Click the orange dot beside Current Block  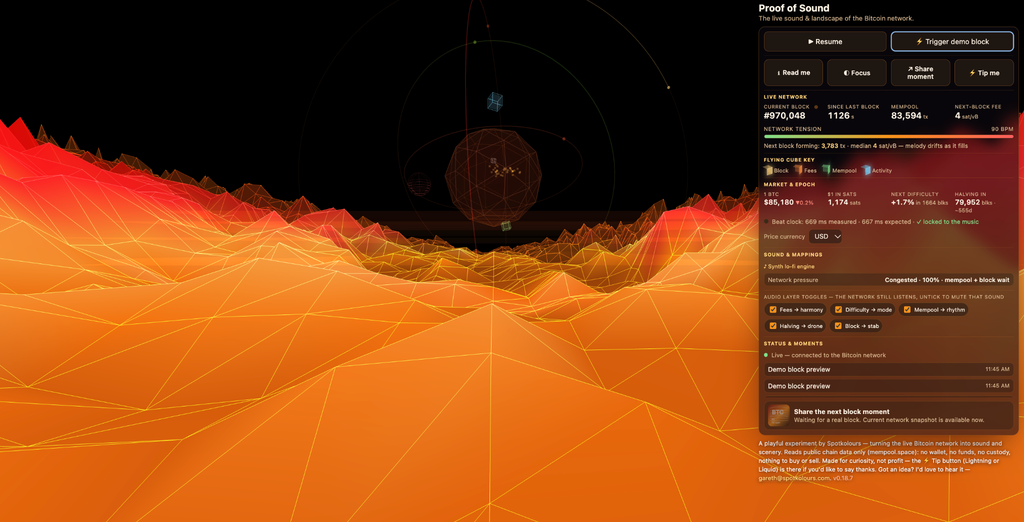[816, 106]
